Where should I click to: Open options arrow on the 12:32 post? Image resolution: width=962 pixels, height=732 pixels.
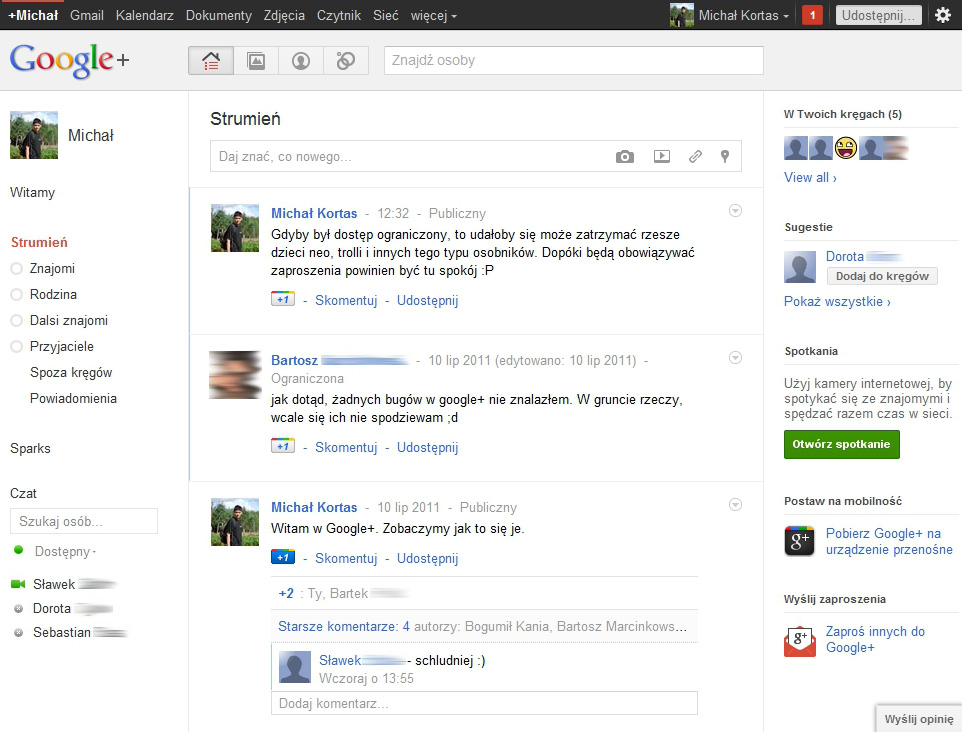coord(735,210)
